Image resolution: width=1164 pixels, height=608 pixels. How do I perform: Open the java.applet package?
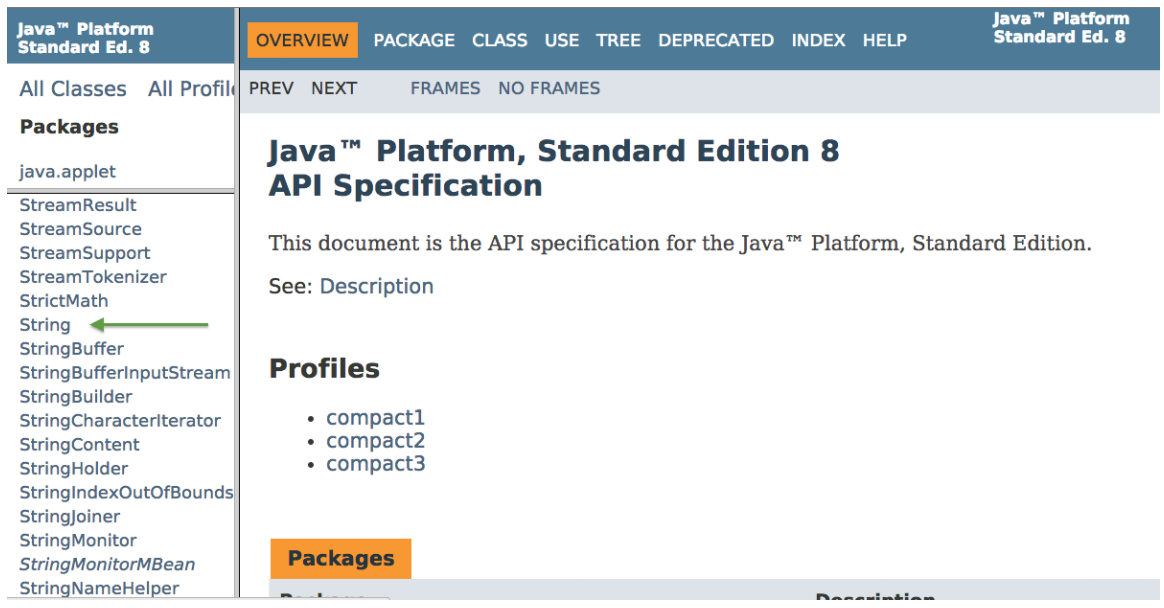(x=68, y=172)
